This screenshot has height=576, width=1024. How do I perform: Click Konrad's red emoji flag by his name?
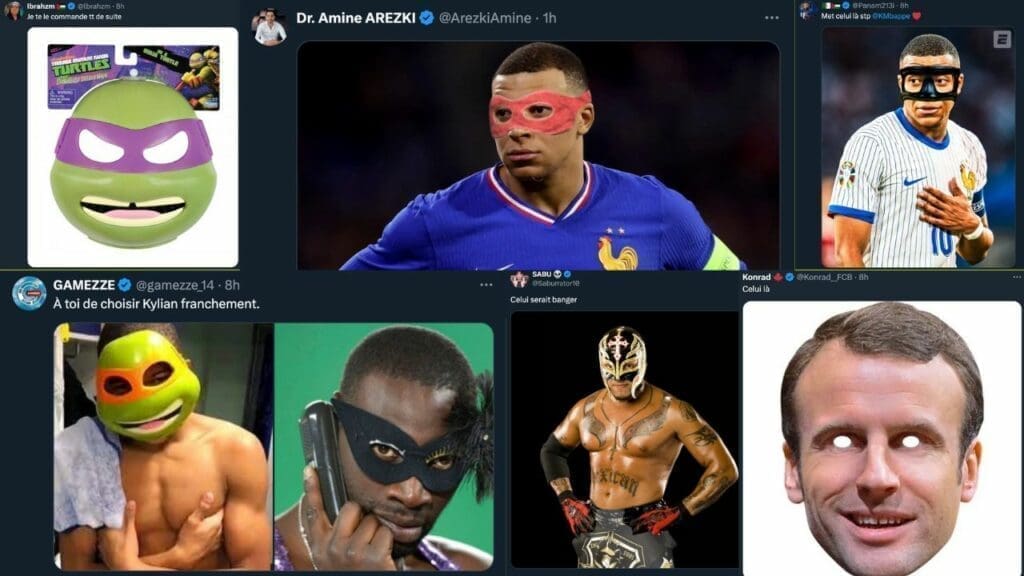pyautogui.click(x=778, y=277)
